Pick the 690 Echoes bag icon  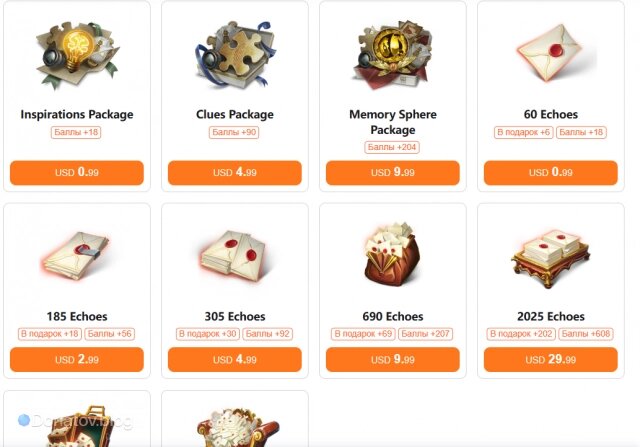pyautogui.click(x=392, y=254)
